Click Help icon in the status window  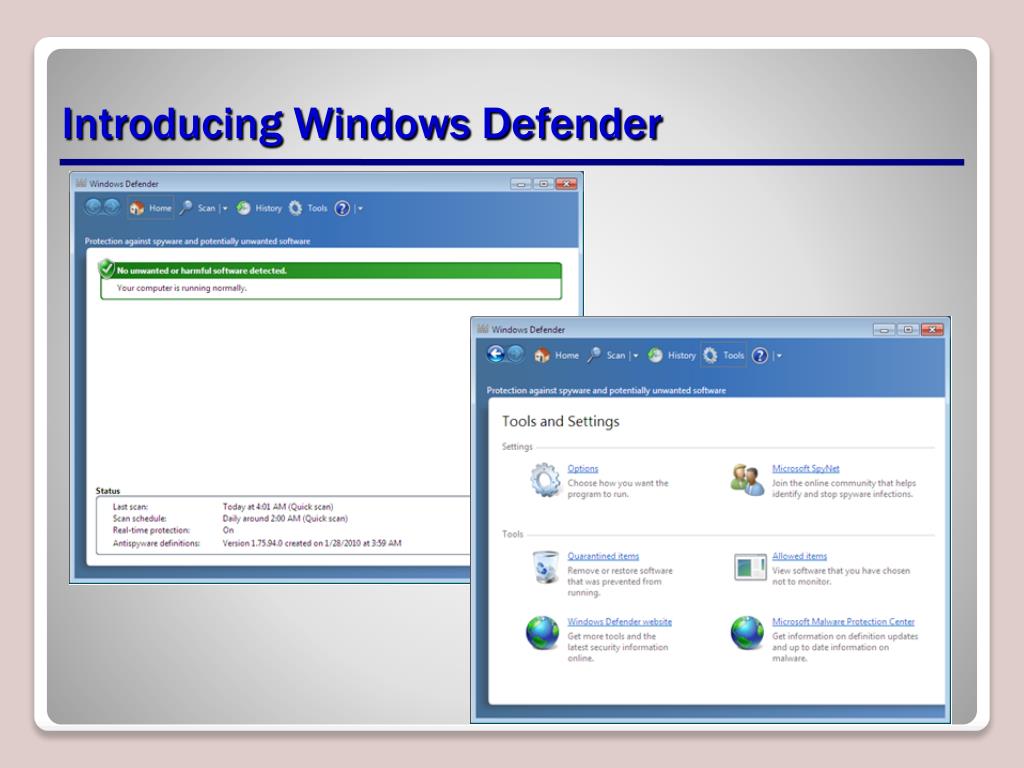click(x=342, y=208)
